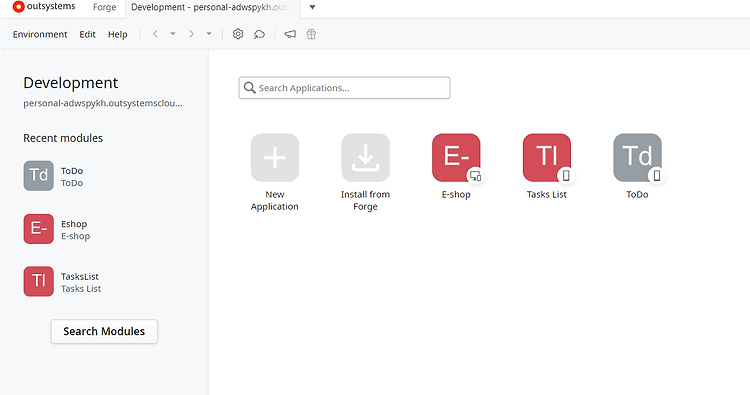Click the 'TasksList' module name in sidebar
This screenshot has height=395, width=750.
[80, 276]
